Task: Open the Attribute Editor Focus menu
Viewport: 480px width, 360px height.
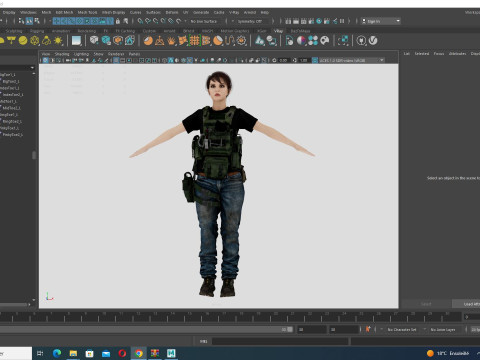Action: point(439,54)
